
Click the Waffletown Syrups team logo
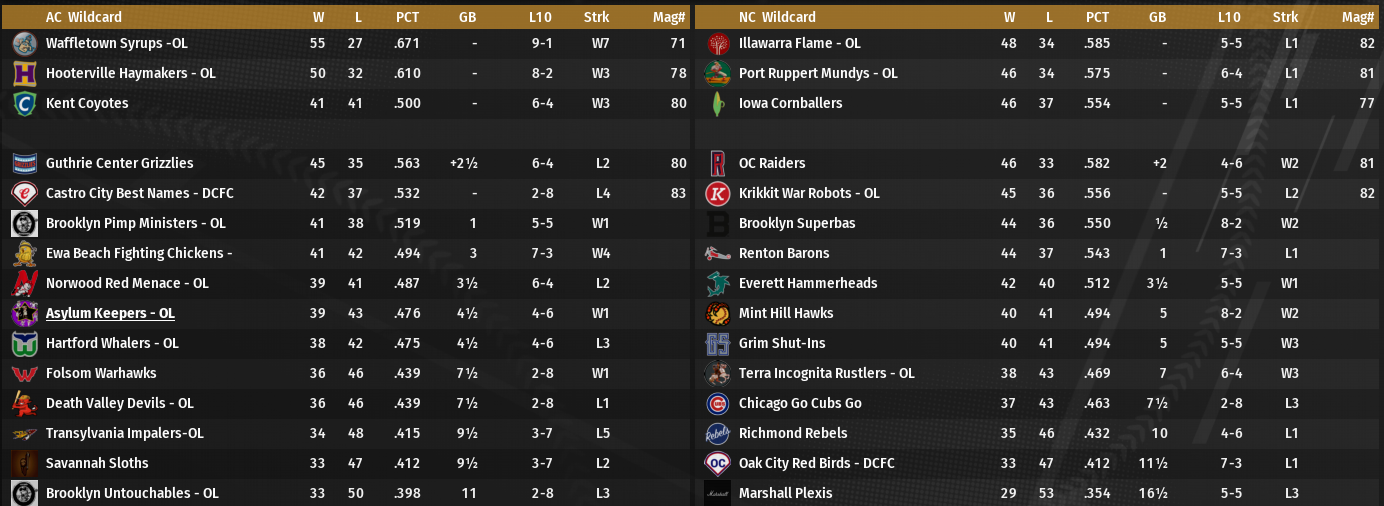coord(25,43)
